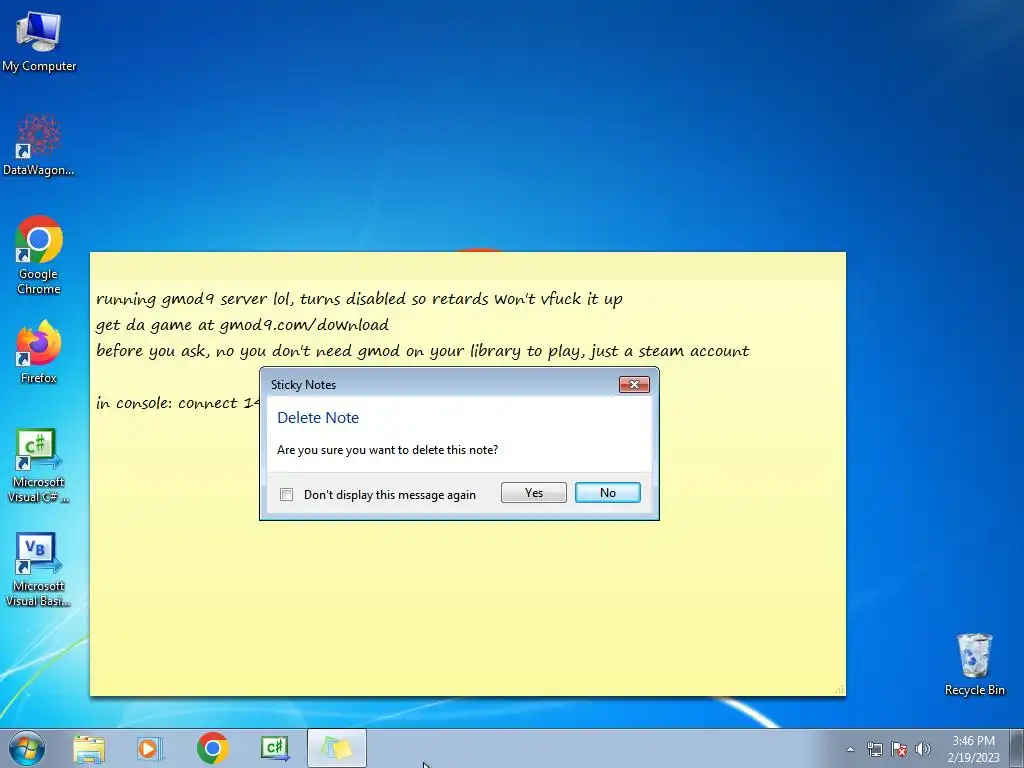Select the Microsoft Visual C# desktop shortcut
Viewport: 1024px width, 768px height.
pyautogui.click(x=39, y=466)
